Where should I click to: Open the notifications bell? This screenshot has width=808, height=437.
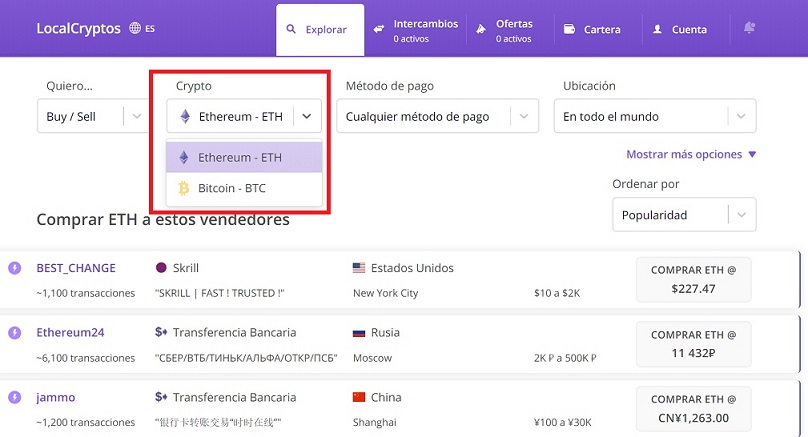(x=750, y=28)
